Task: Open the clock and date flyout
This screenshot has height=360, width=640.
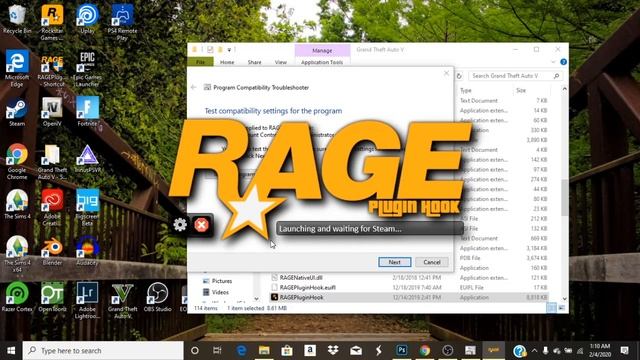Action: coord(600,350)
